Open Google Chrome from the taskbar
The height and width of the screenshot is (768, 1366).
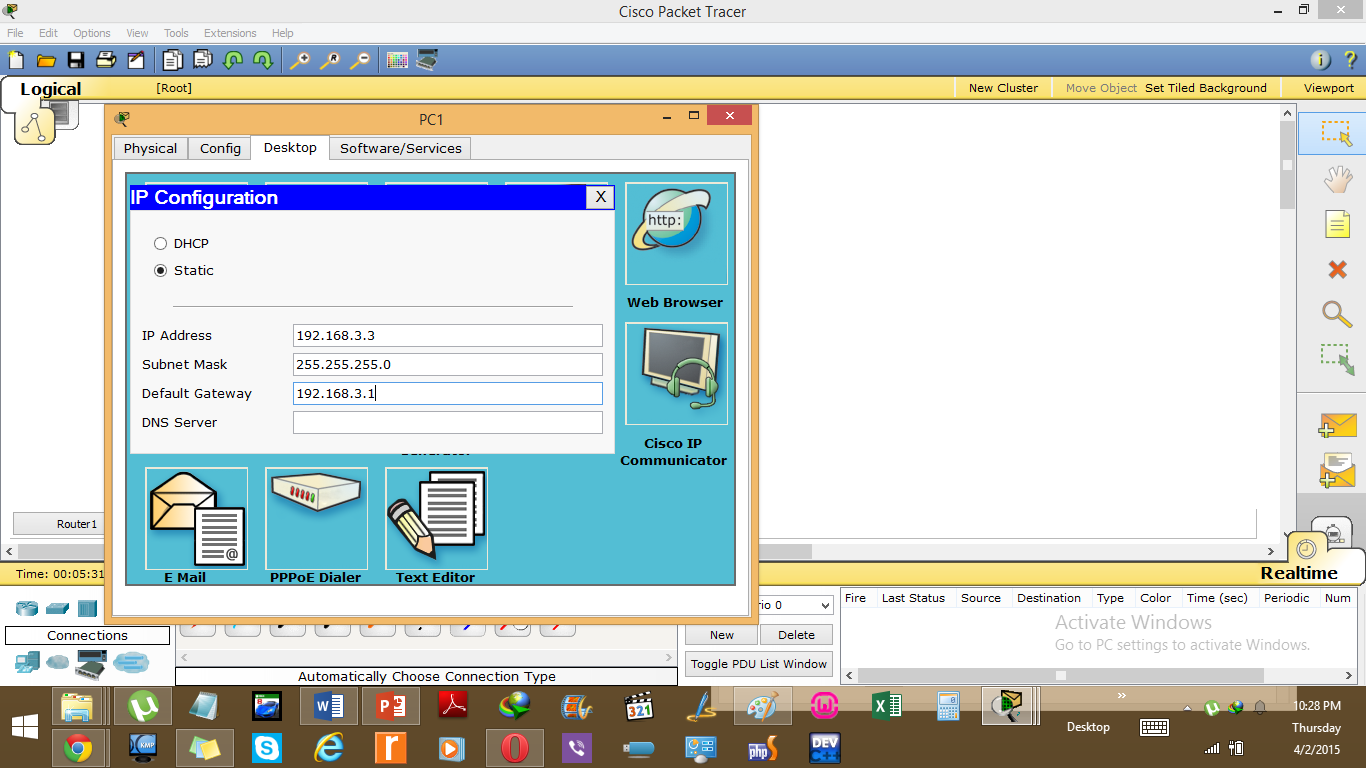coord(78,748)
